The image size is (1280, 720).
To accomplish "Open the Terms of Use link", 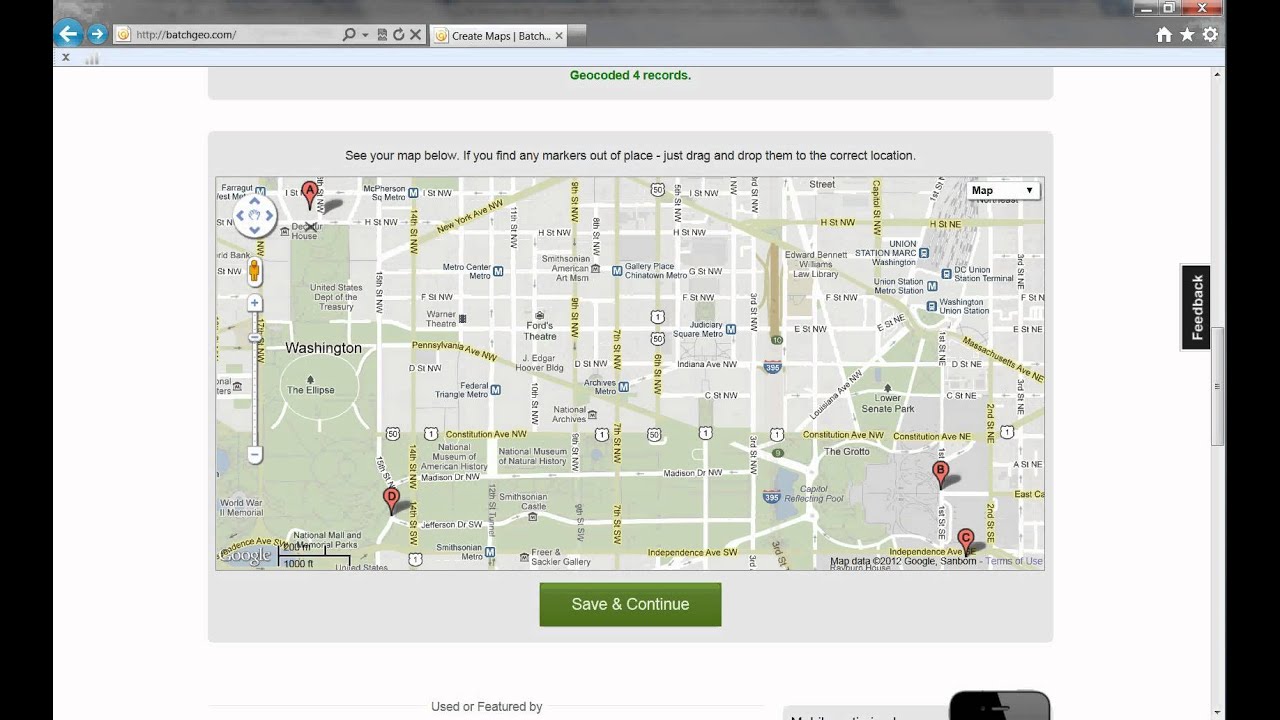I will click(x=1014, y=561).
